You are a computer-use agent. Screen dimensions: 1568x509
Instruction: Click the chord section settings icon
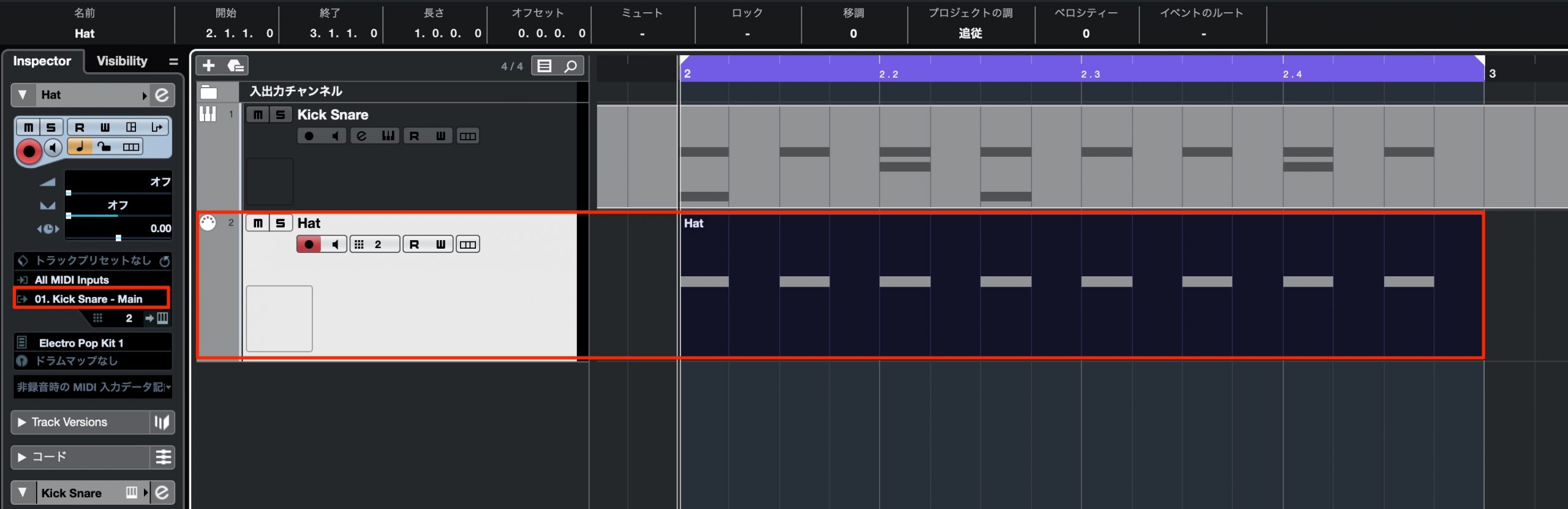pos(163,457)
